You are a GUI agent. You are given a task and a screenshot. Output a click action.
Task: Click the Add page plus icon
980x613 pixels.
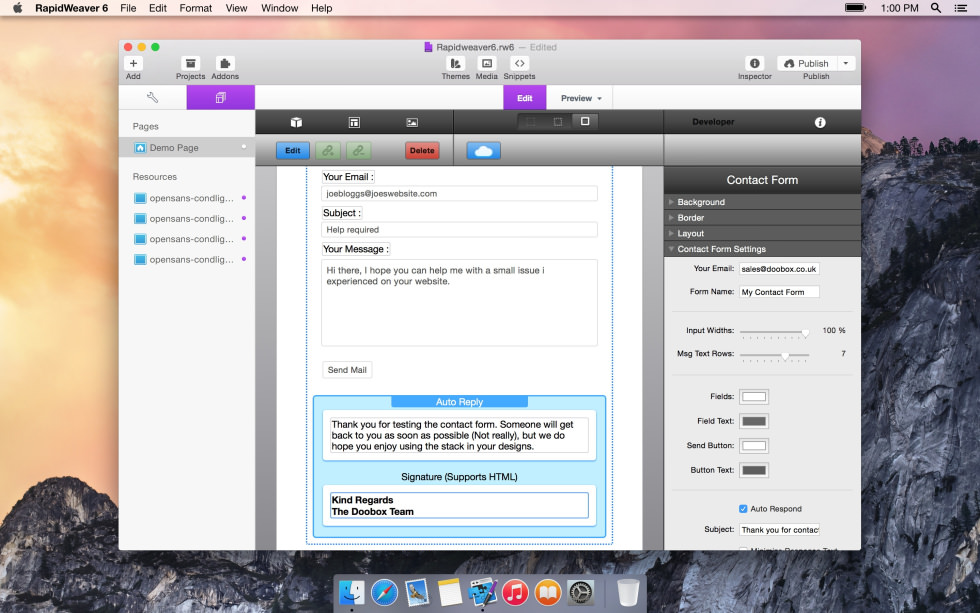tap(133, 63)
